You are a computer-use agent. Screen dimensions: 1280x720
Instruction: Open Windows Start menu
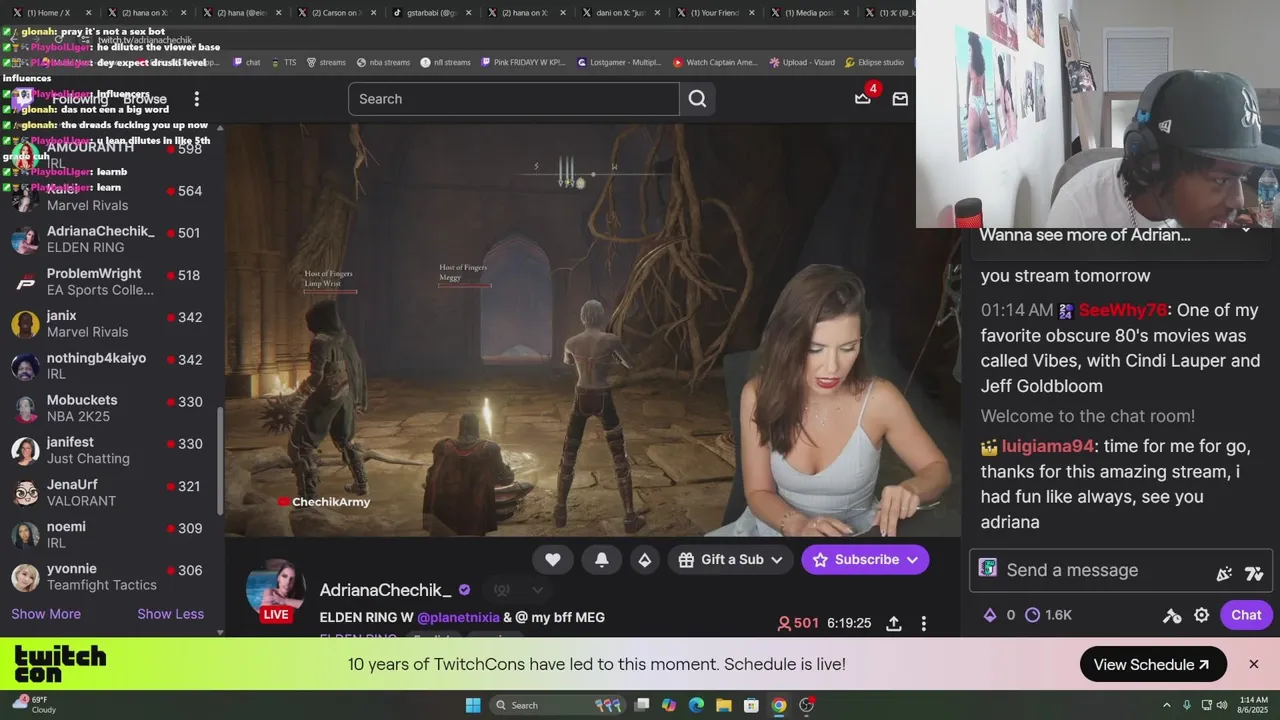(473, 705)
